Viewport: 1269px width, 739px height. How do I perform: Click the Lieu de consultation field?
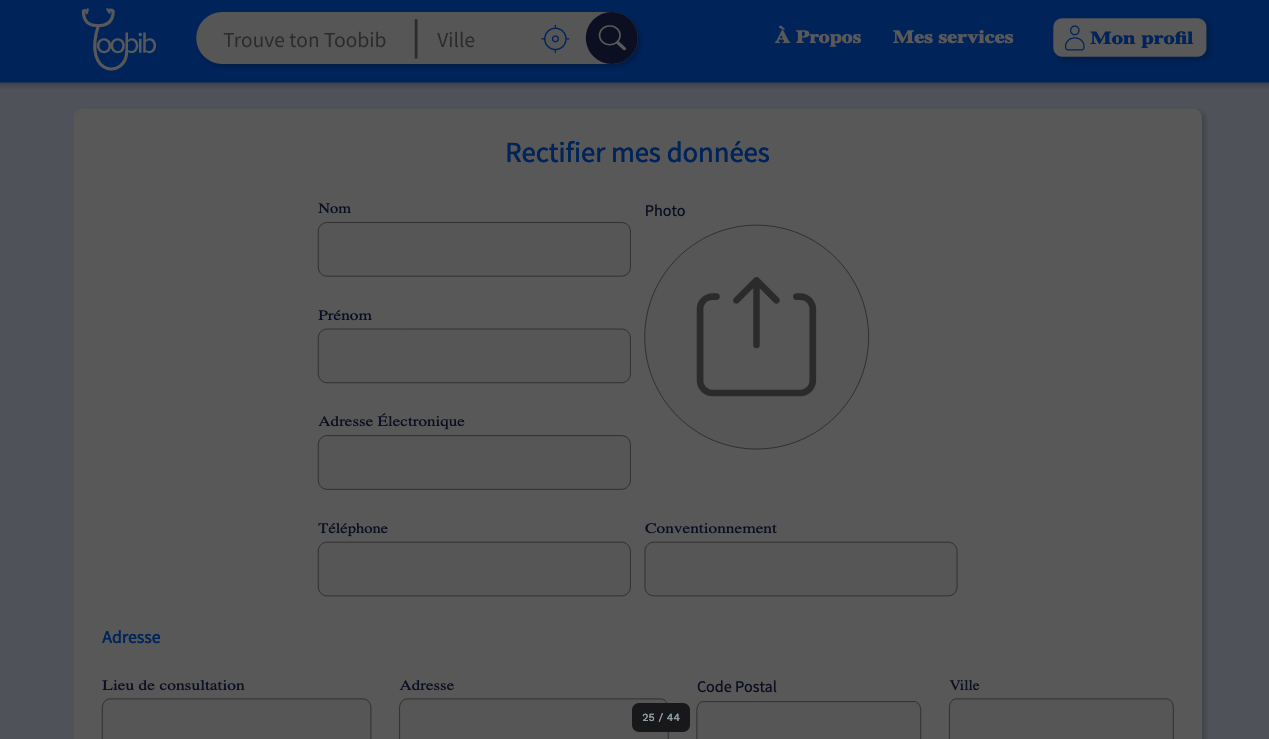click(236, 720)
